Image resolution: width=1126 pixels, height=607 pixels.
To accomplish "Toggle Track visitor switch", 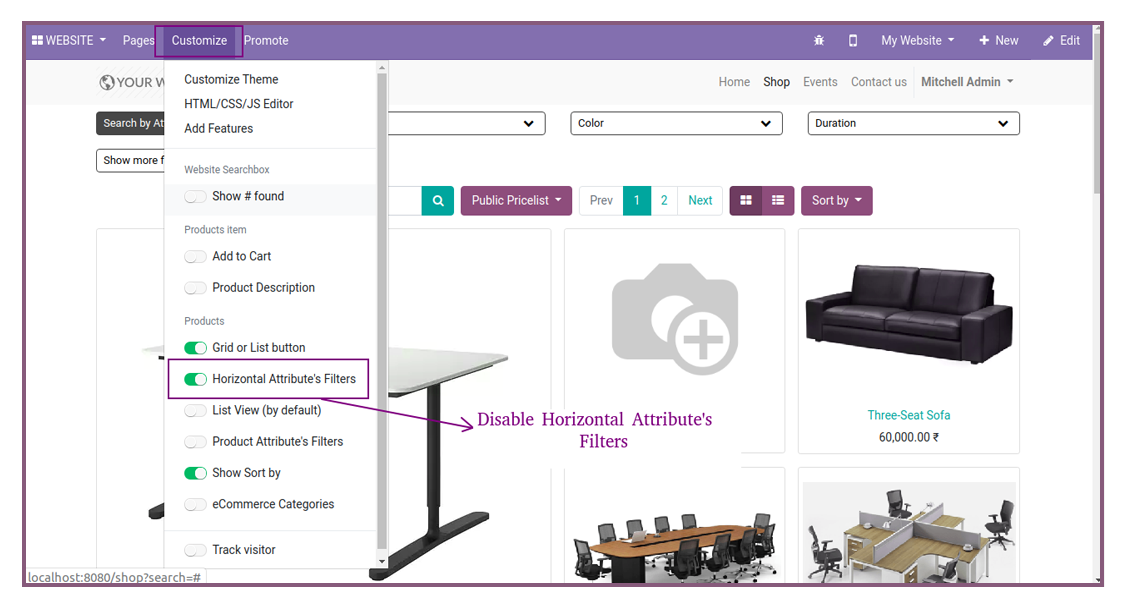I will (195, 550).
